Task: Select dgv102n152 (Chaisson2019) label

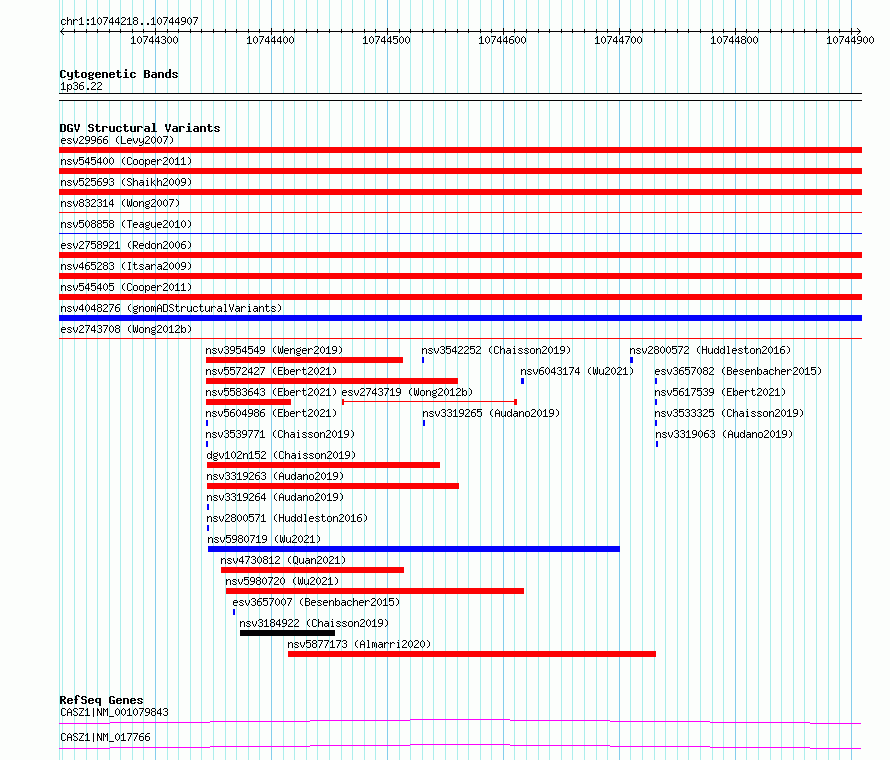Action: click(281, 455)
